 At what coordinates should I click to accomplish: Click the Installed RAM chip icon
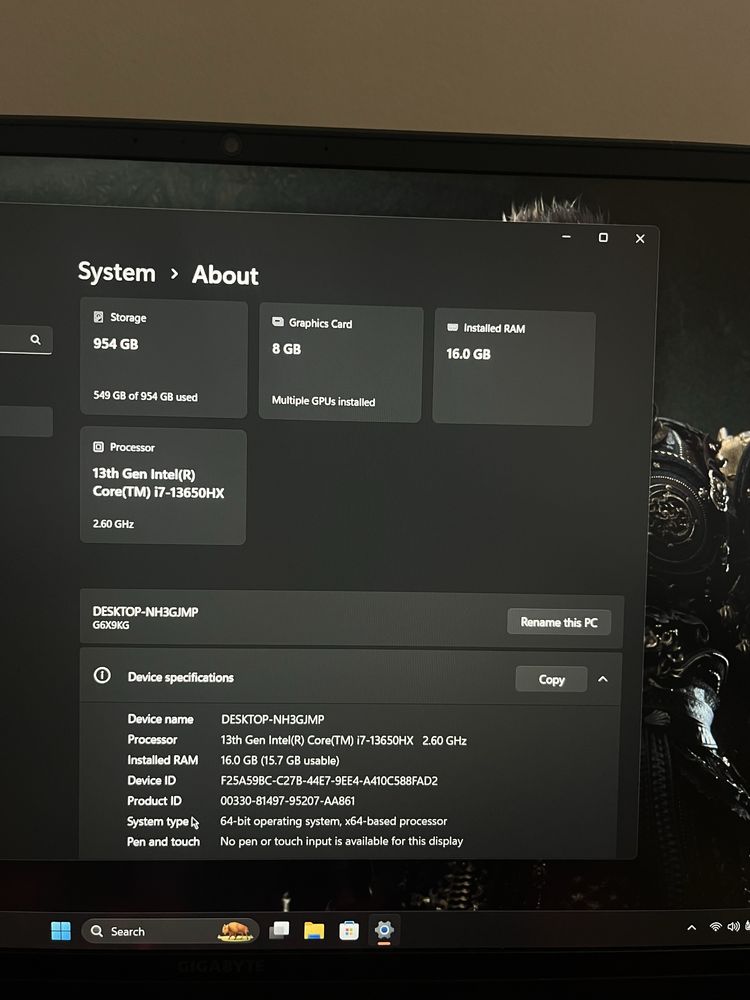[x=453, y=327]
